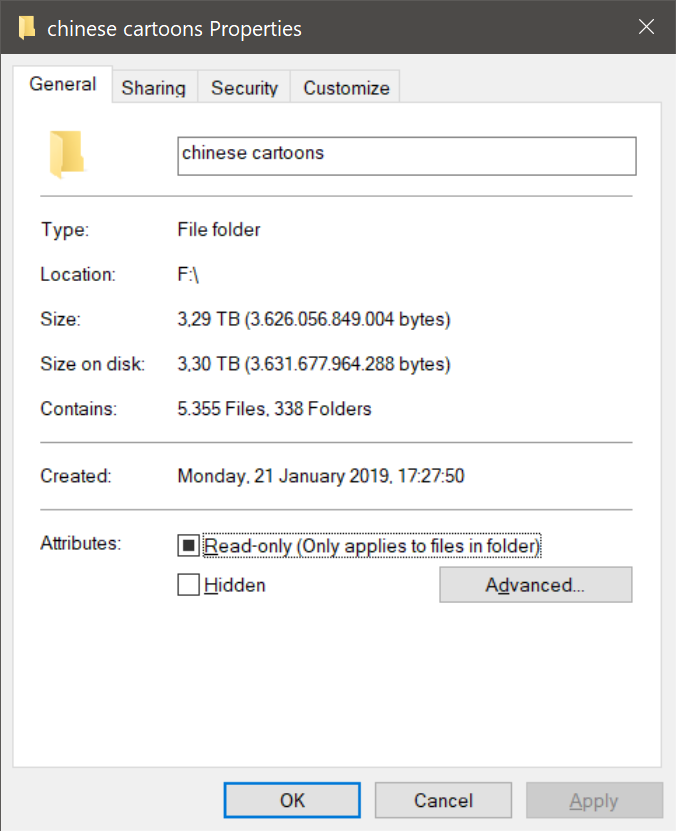Select the Customize tab
This screenshot has height=831, width=676.
tap(346, 87)
